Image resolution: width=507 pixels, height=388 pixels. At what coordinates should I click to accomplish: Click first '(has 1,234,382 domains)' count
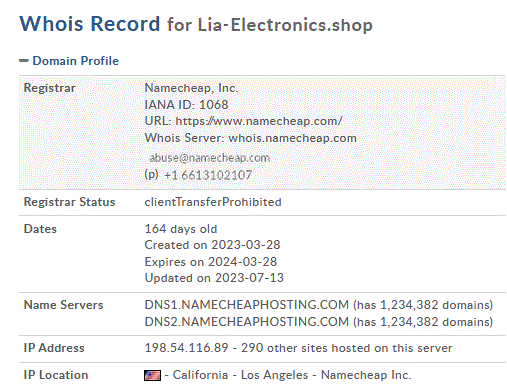pyautogui.click(x=423, y=305)
